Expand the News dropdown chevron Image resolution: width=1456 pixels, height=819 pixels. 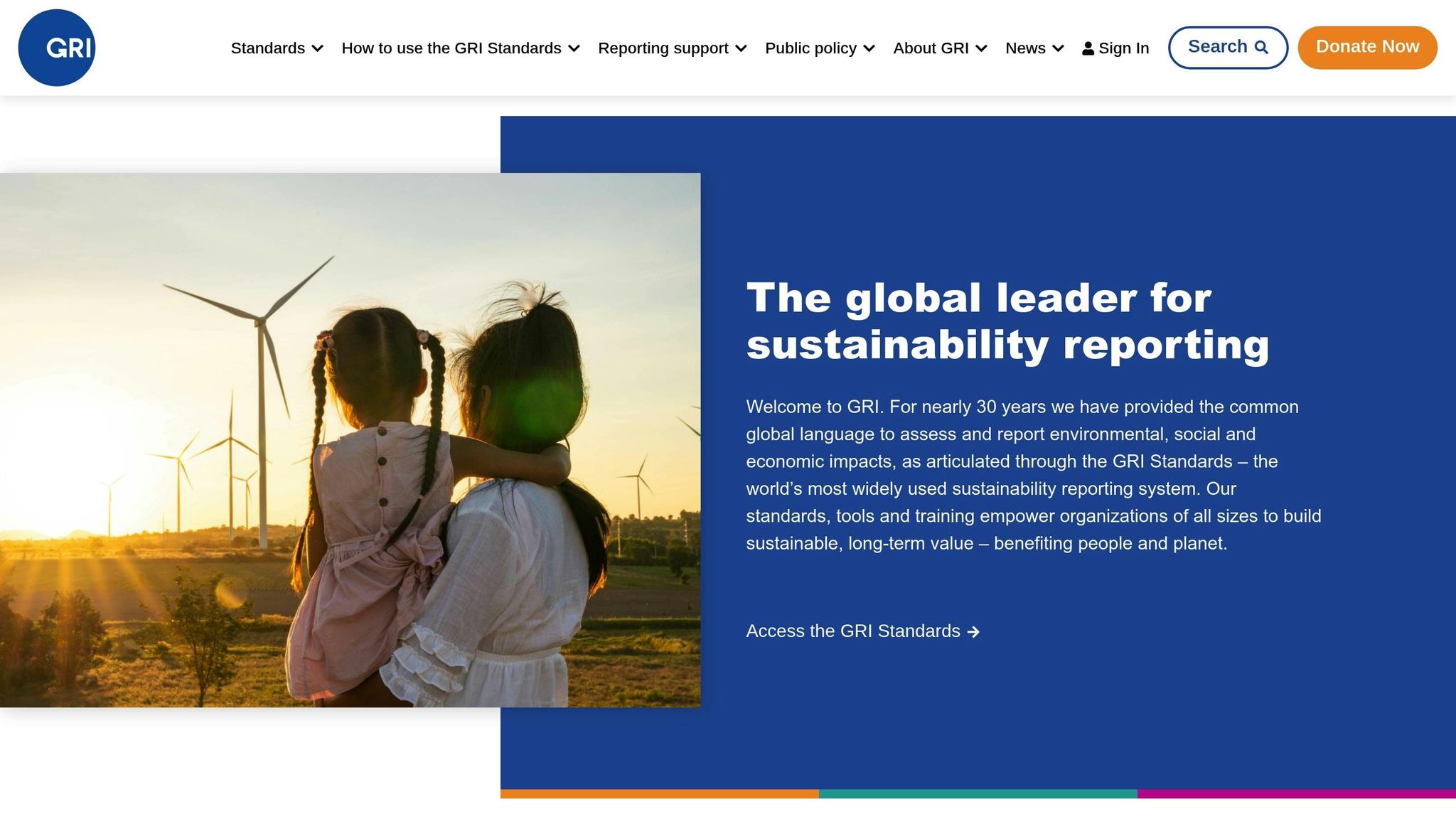1057,49
